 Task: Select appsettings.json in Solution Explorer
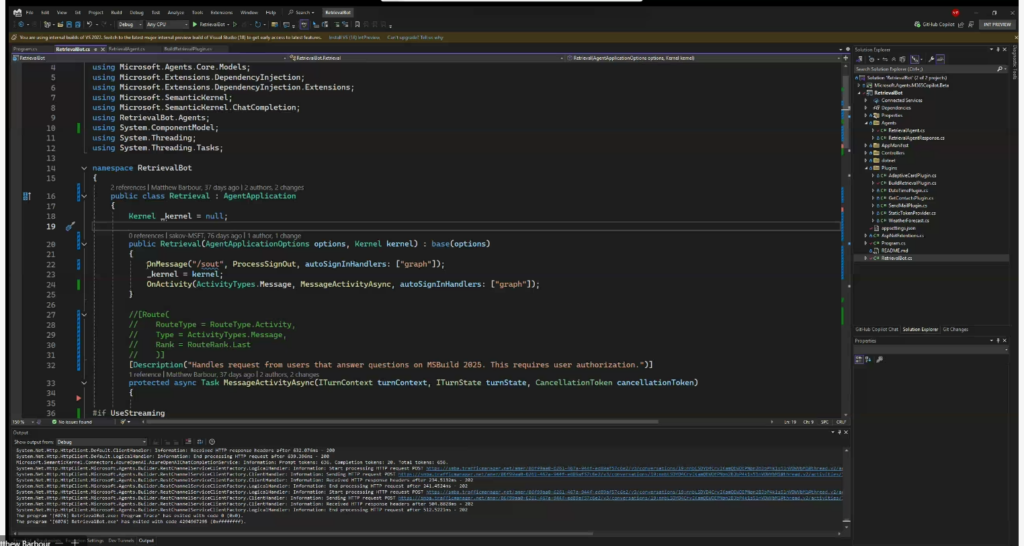click(898, 228)
